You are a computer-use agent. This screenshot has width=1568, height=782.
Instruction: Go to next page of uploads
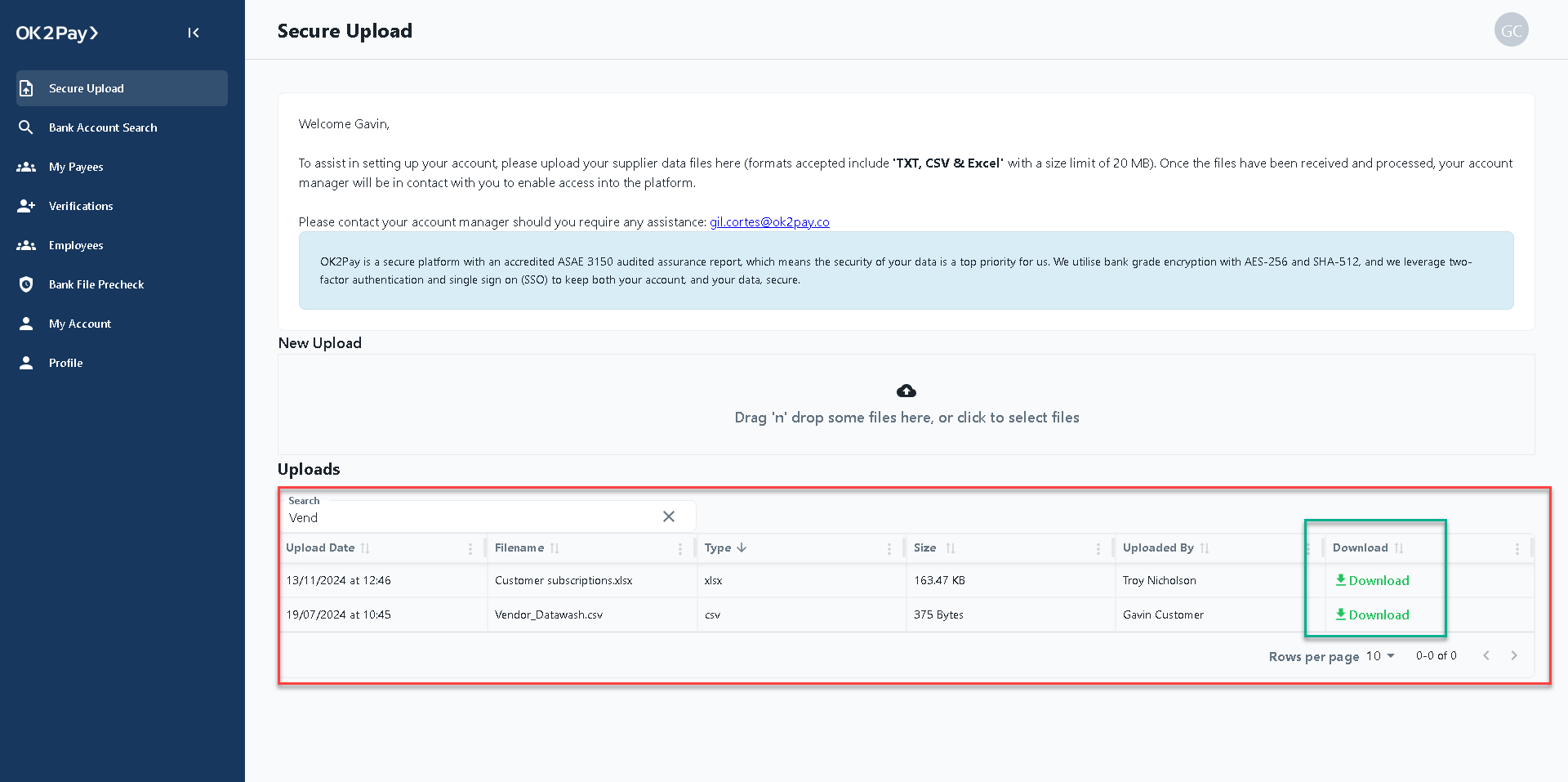[x=1514, y=655]
